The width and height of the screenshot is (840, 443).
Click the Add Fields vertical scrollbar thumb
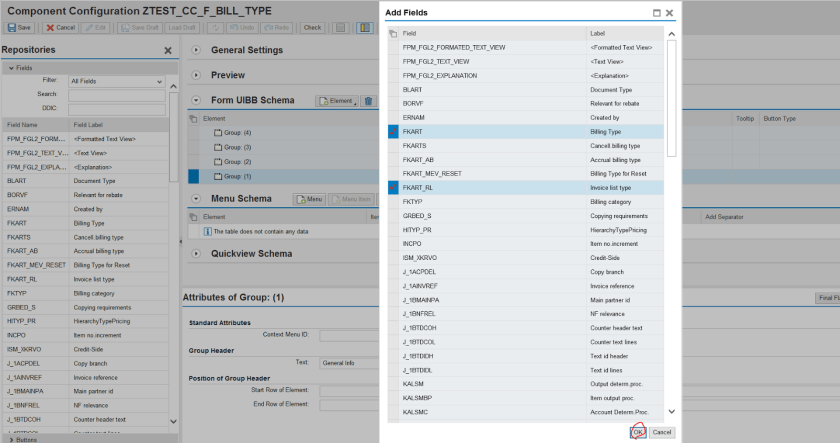[x=671, y=99]
